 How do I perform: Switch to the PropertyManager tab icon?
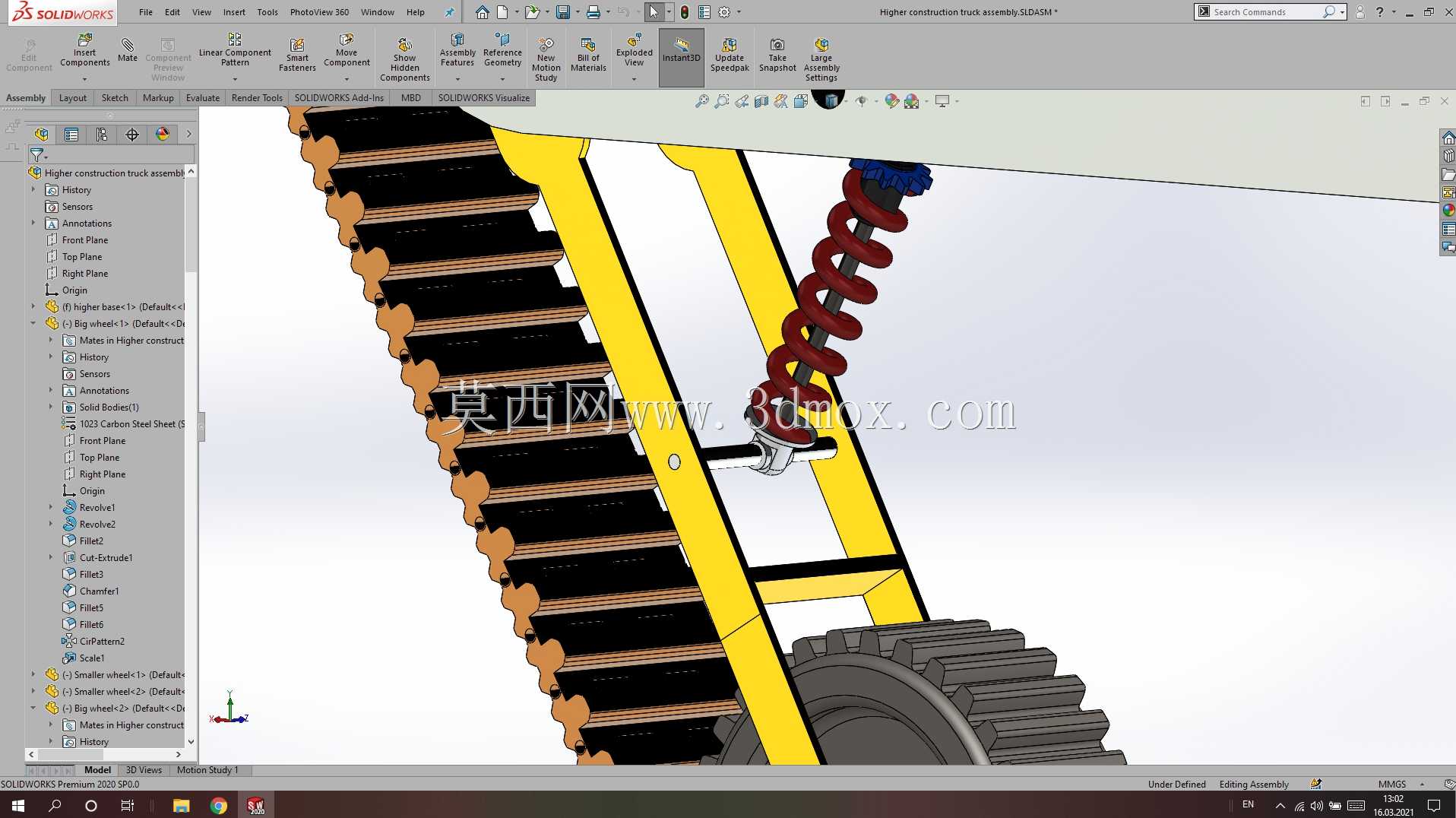tap(71, 135)
